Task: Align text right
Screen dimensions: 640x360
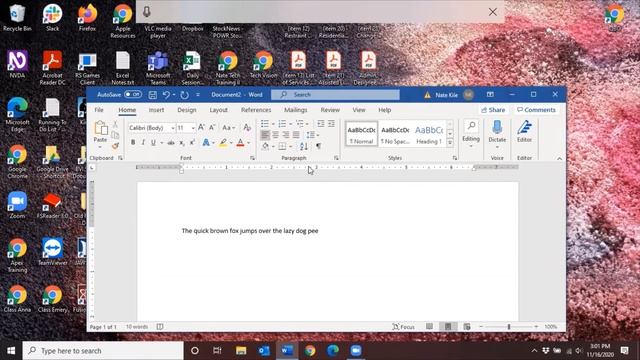Action: [x=286, y=135]
